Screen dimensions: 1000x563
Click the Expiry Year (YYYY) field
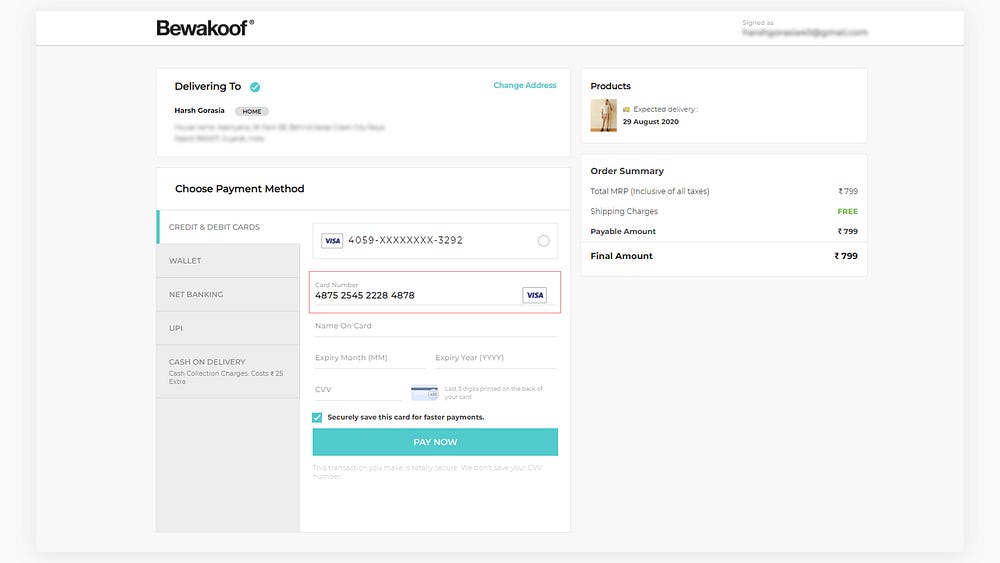(495, 358)
